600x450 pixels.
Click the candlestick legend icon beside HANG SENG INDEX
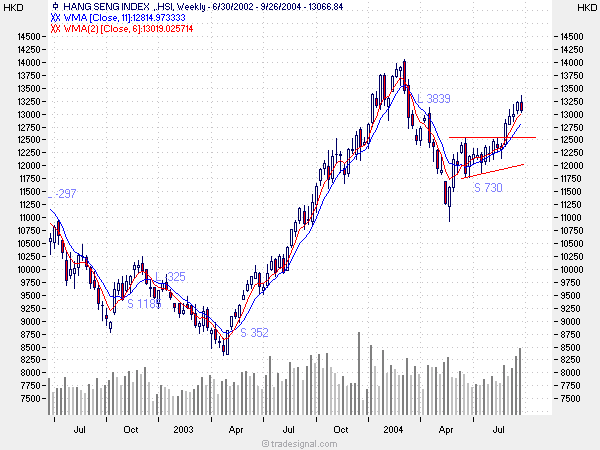coord(55,6)
